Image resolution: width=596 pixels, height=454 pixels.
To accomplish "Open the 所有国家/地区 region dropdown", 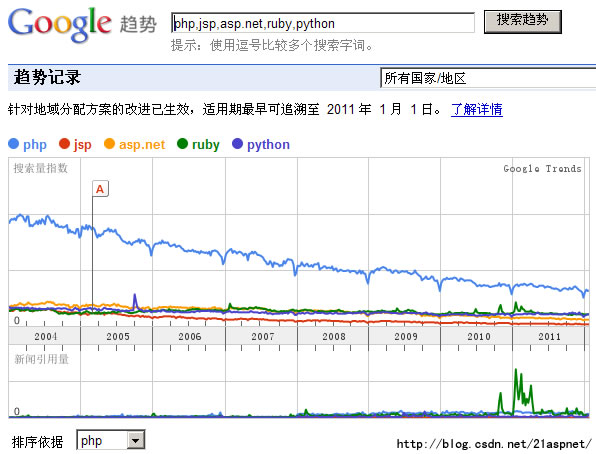I will coord(488,78).
